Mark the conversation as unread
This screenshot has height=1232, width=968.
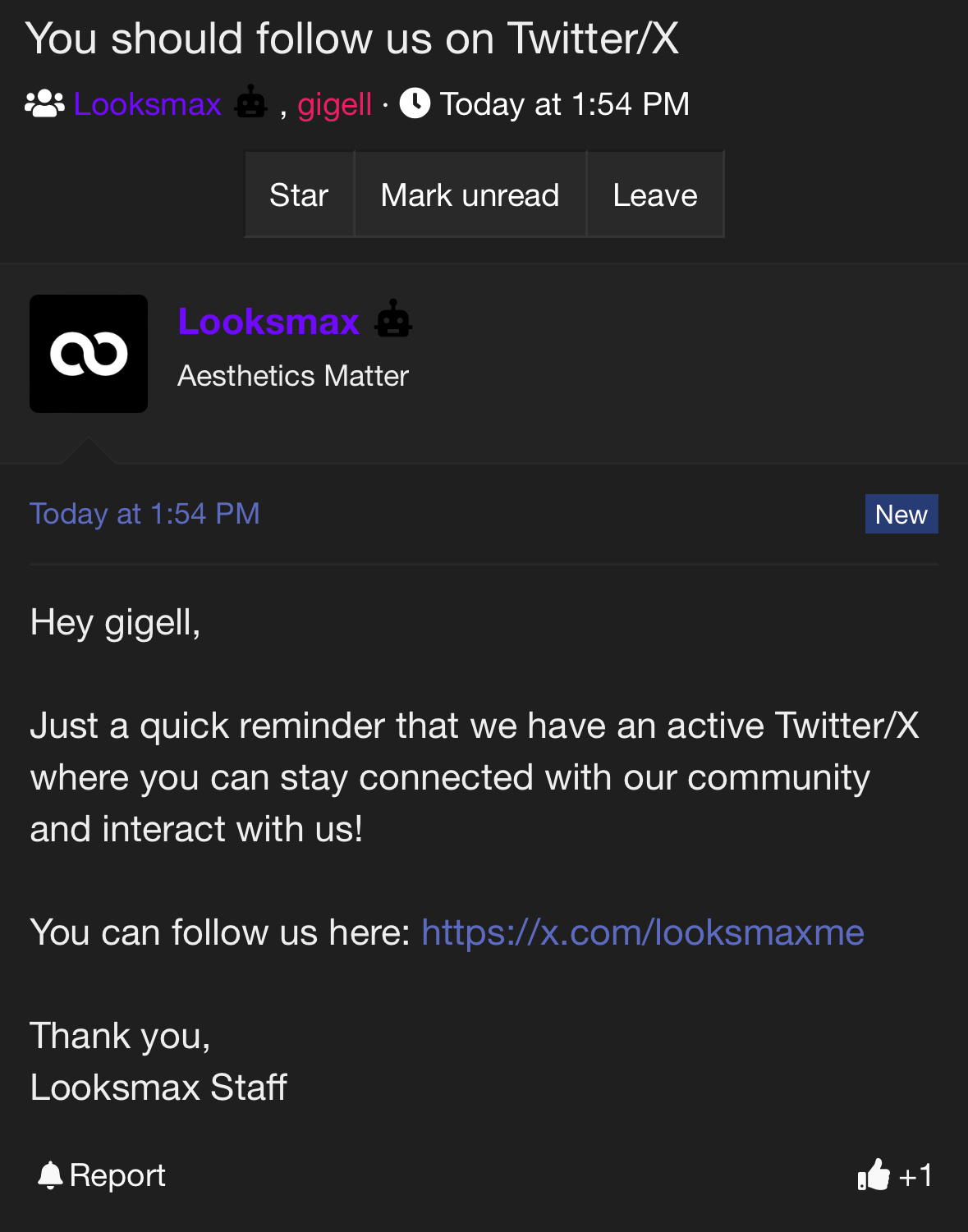(470, 195)
